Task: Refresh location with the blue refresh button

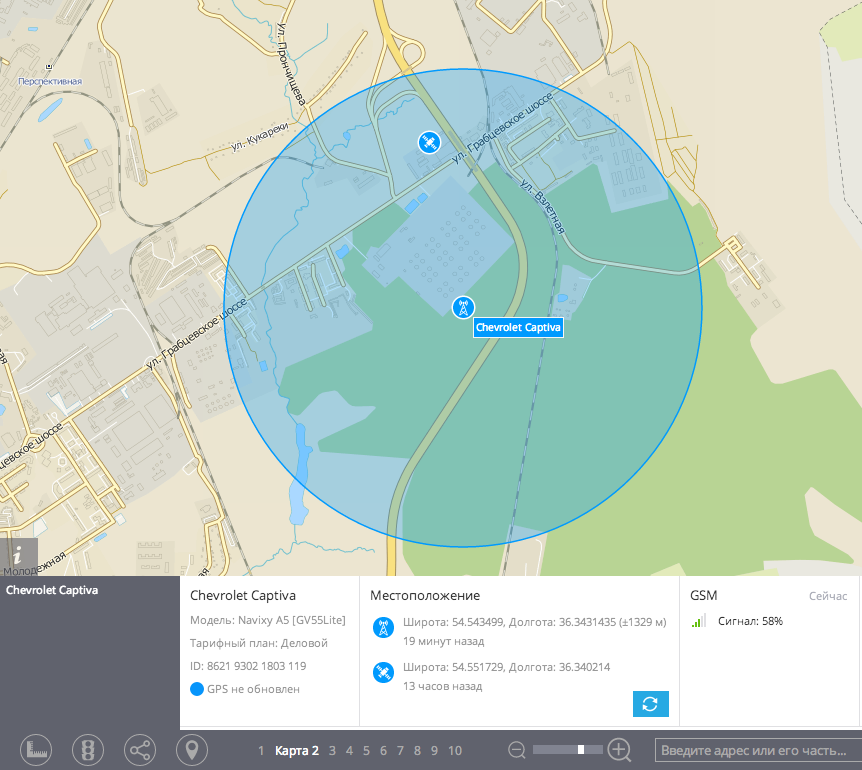Action: point(650,704)
